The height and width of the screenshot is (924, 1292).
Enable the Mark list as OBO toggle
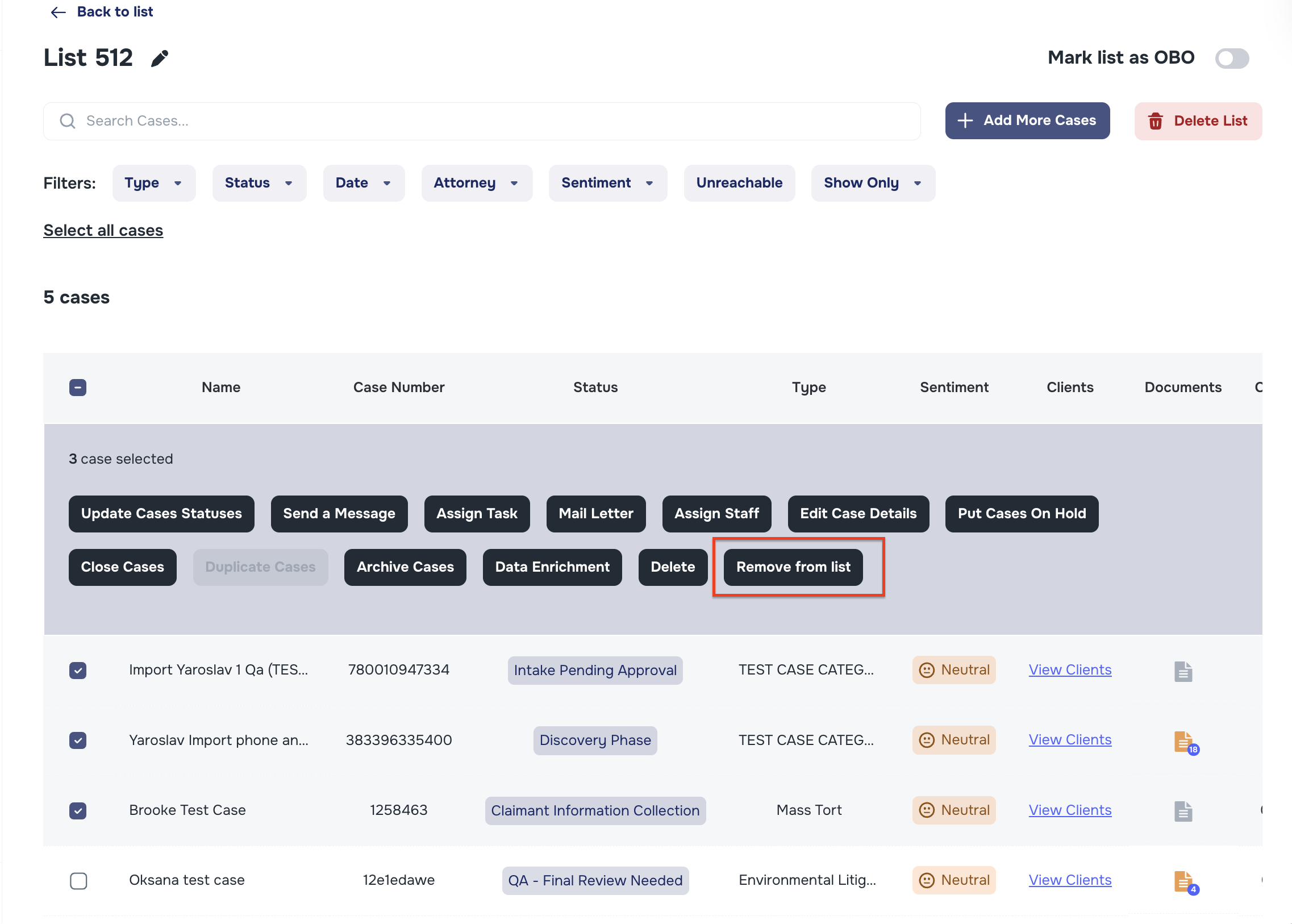1232,58
